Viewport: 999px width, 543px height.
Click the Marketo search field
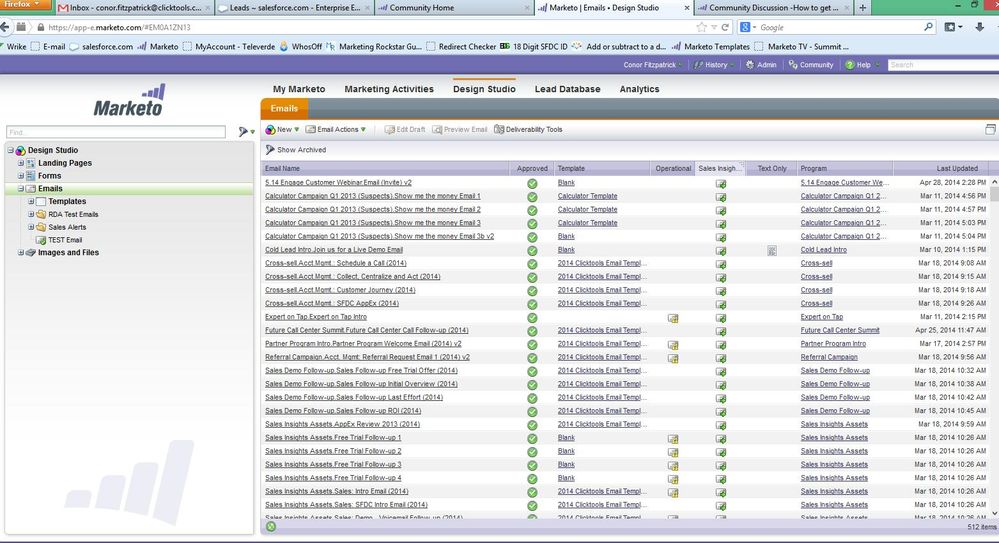[x=944, y=65]
